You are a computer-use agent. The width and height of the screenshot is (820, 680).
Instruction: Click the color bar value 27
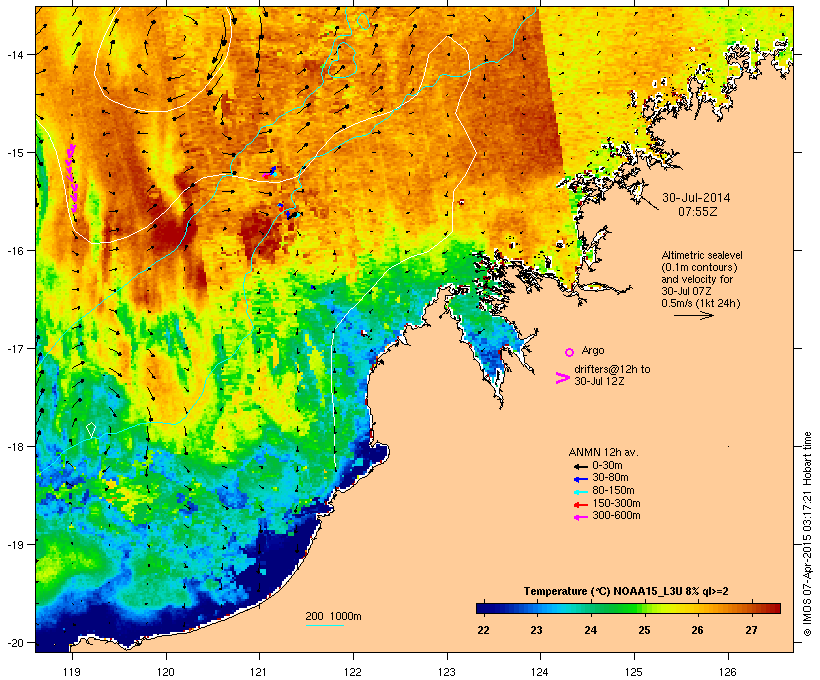[751, 630]
